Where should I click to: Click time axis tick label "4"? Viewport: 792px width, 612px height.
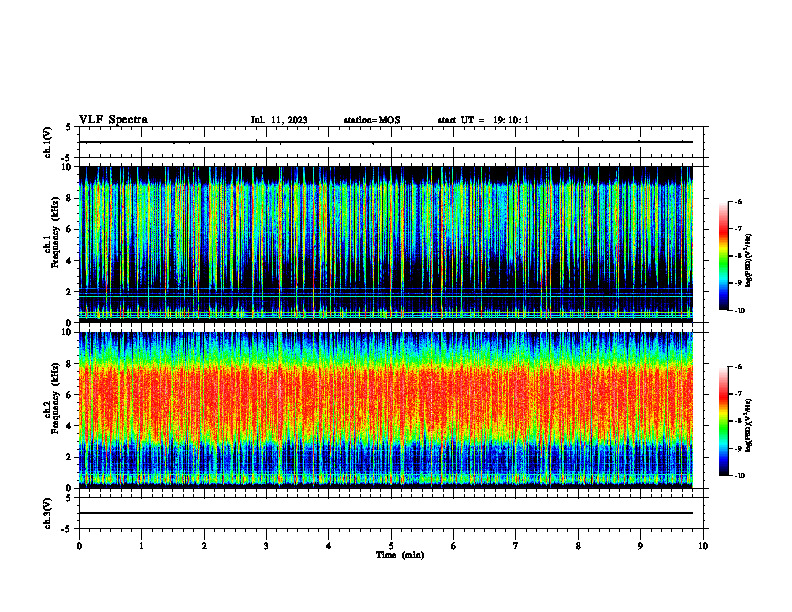329,546
